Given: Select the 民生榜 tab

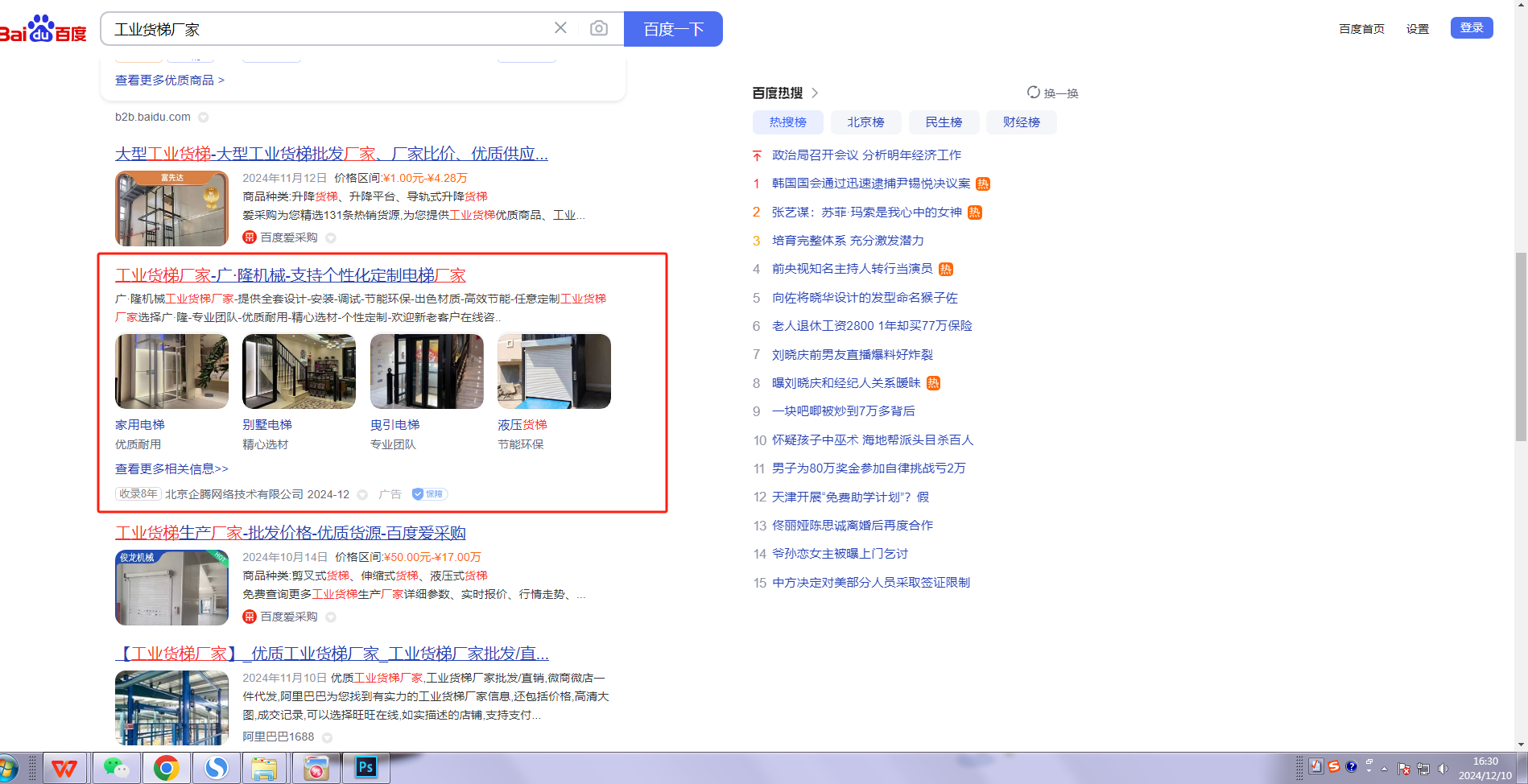Looking at the screenshot, I should click(x=944, y=122).
